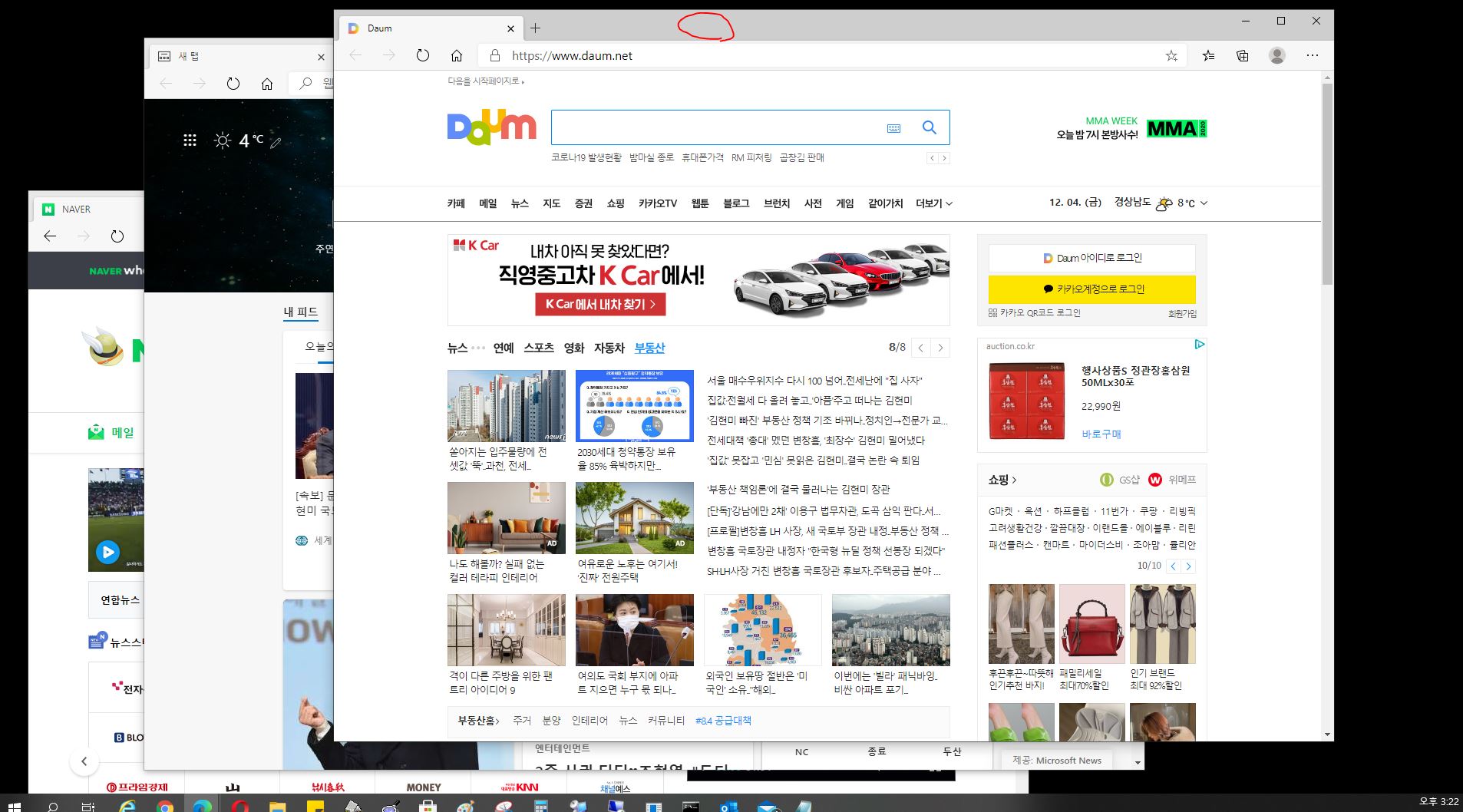1463x812 pixels.
Task: Open 카카오TV menu item
Action: click(x=658, y=203)
